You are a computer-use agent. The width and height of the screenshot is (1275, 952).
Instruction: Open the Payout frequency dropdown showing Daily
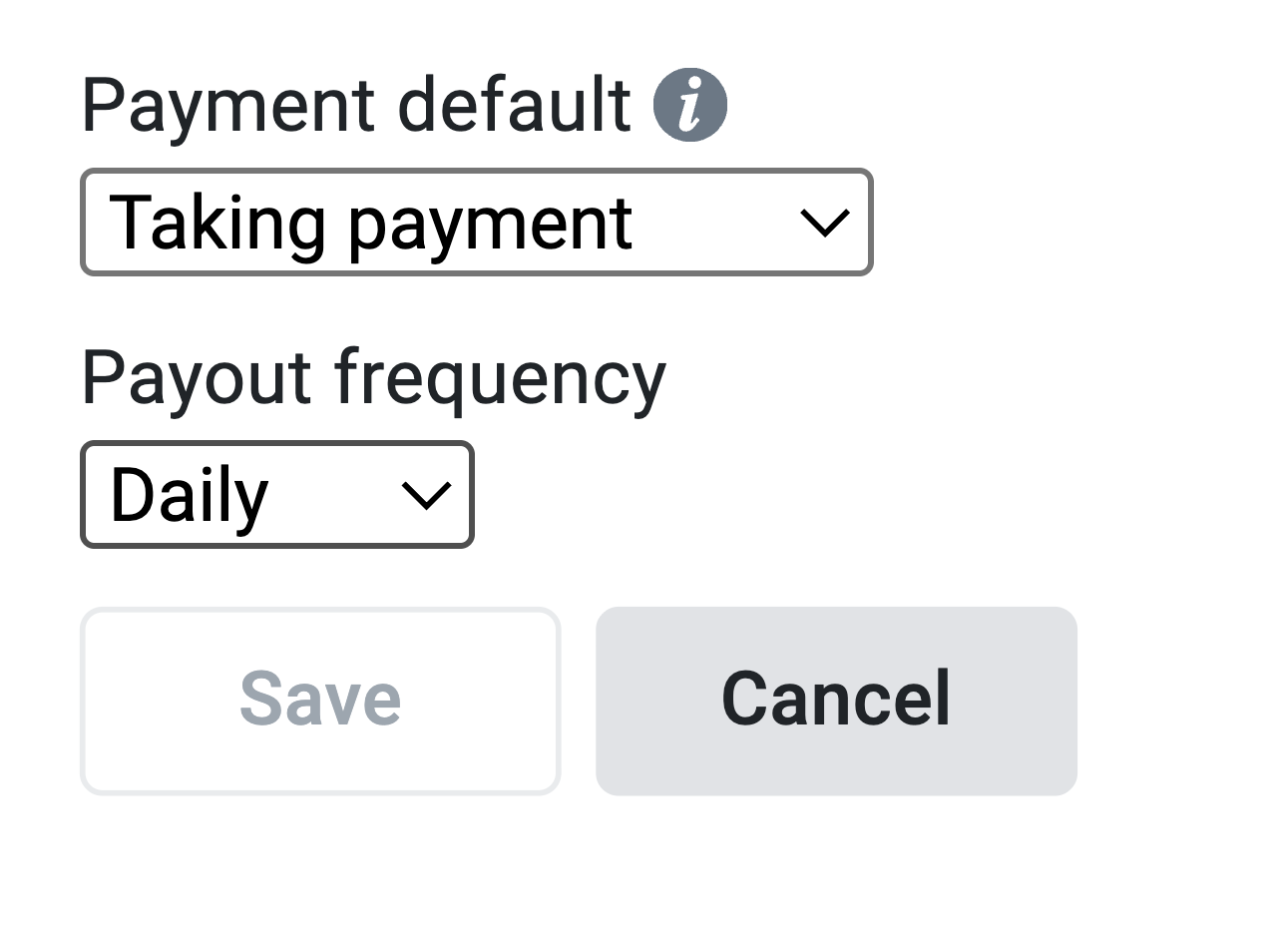(x=276, y=495)
